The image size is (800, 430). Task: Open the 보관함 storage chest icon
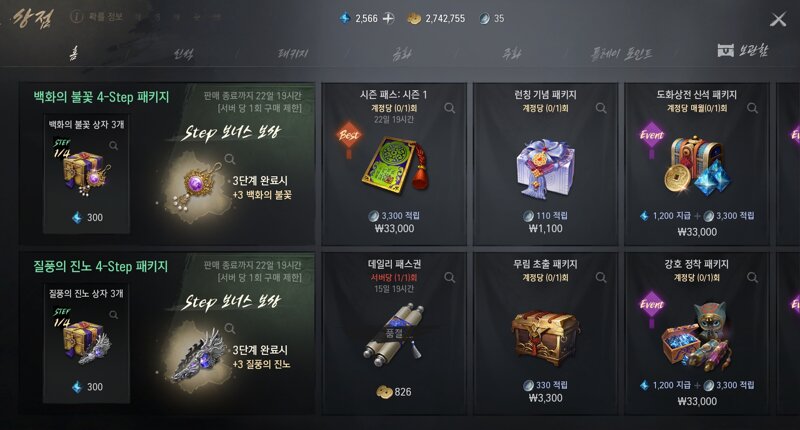(x=726, y=50)
